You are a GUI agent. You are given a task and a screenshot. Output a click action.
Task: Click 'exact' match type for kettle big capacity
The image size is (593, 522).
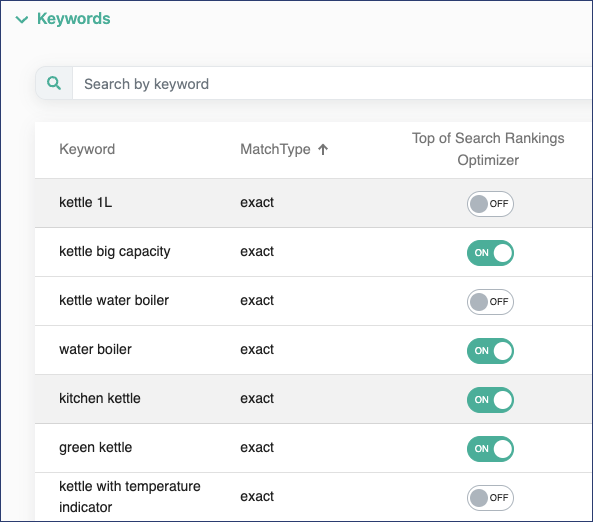point(257,252)
